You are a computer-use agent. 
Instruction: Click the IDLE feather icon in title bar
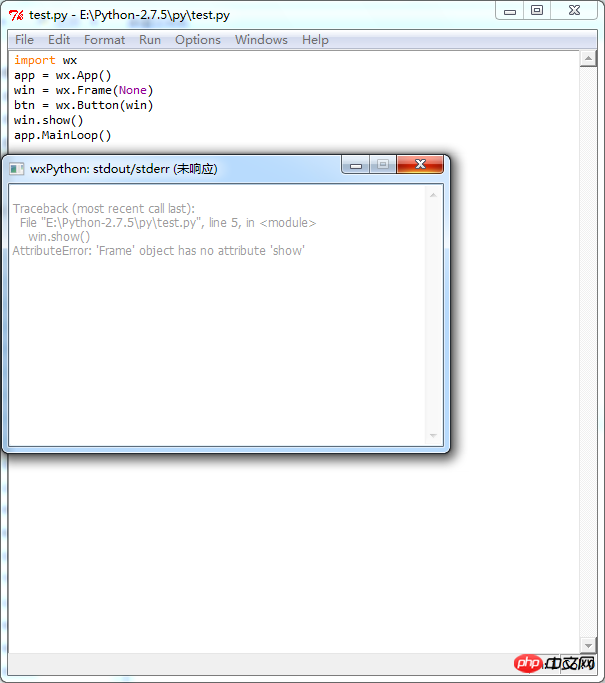point(17,15)
